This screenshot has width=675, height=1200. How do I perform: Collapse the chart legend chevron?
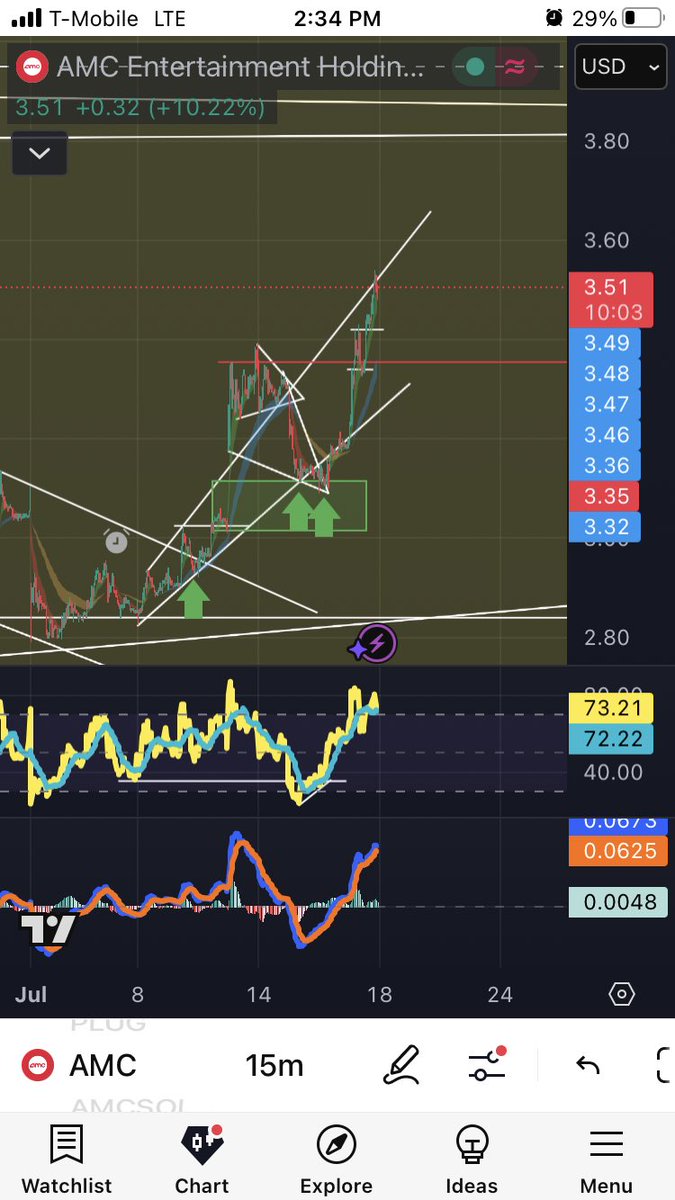coord(39,154)
